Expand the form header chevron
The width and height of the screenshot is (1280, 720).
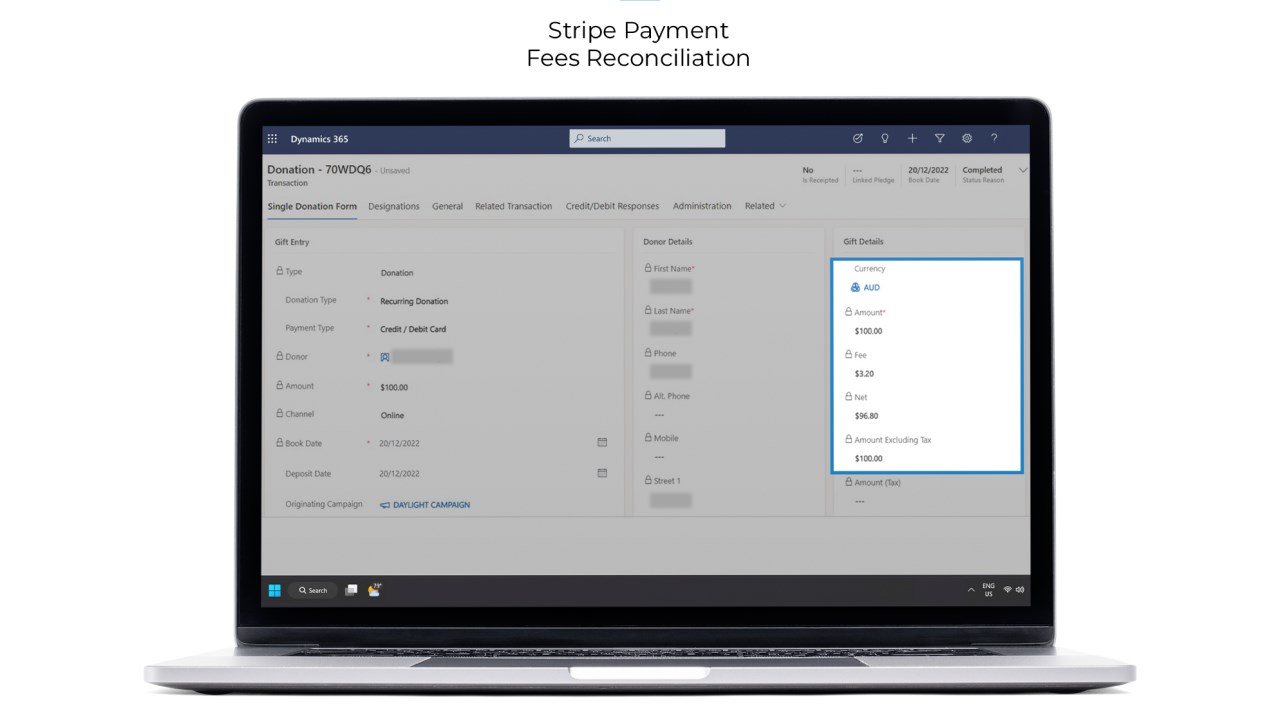[1022, 171]
